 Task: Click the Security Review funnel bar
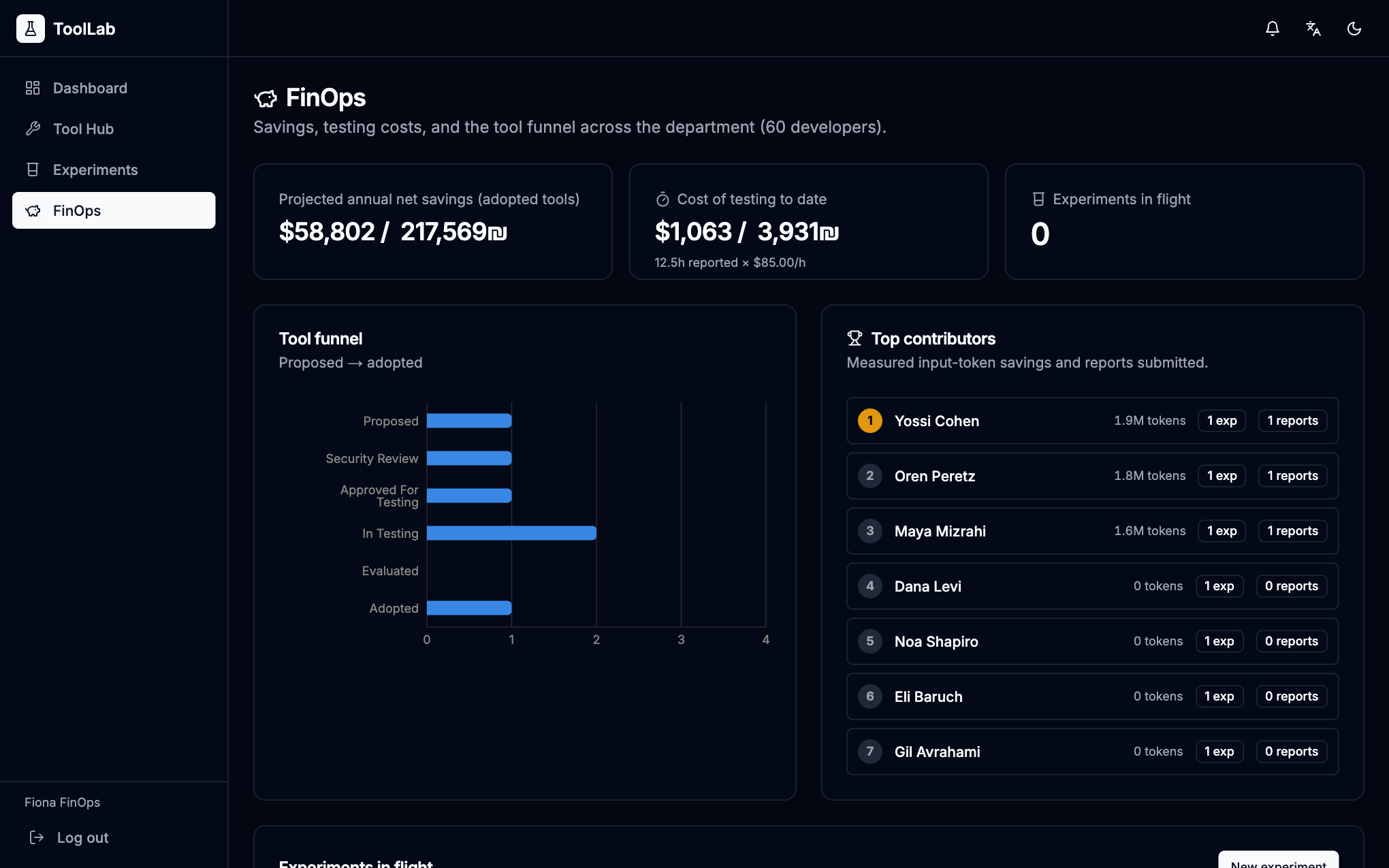469,458
